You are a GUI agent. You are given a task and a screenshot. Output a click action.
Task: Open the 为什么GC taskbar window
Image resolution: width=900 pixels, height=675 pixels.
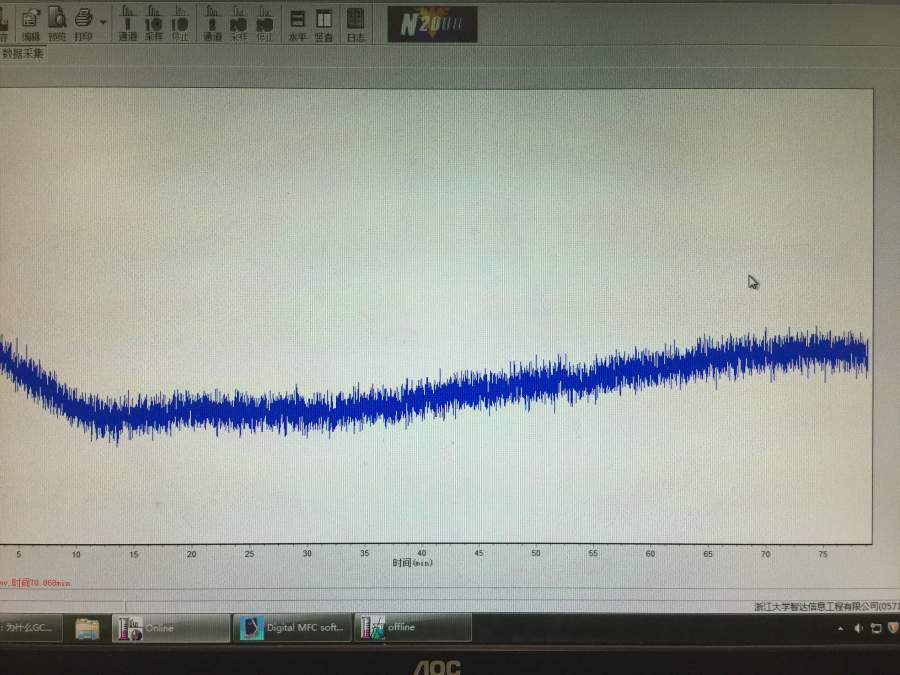pos(30,627)
